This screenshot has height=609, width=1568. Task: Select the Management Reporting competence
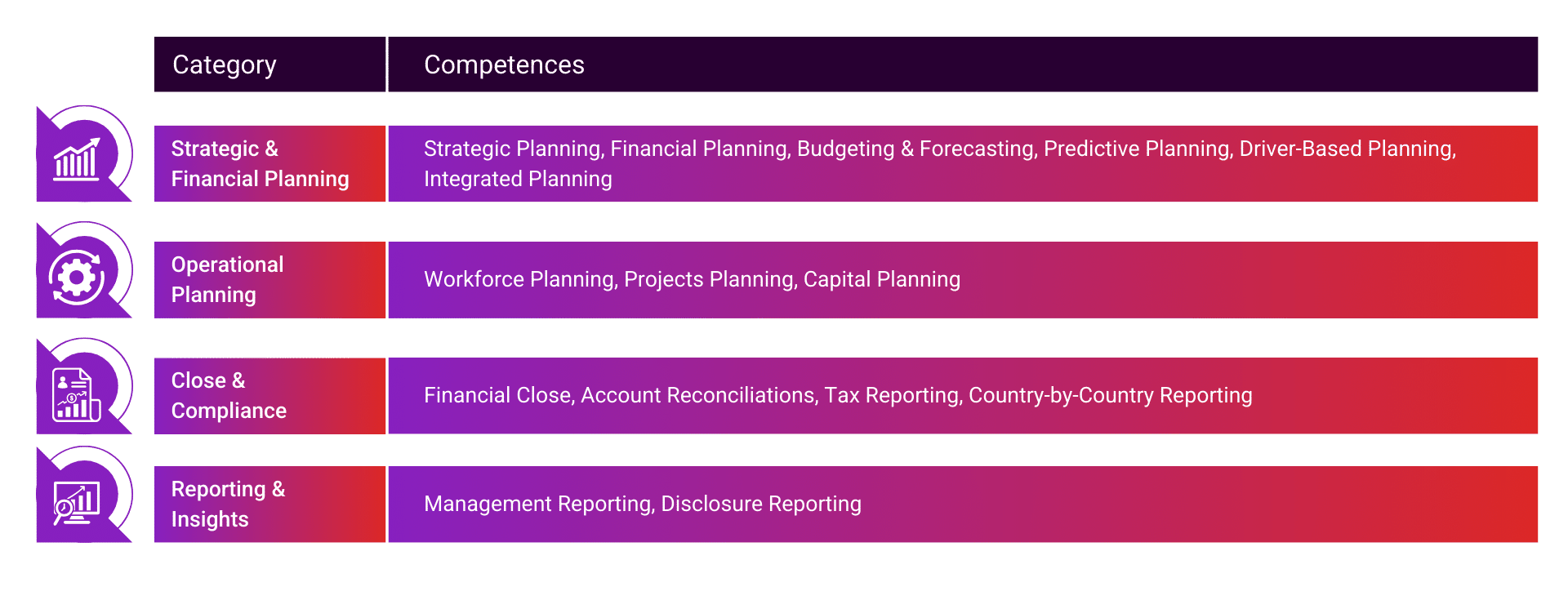(538, 504)
